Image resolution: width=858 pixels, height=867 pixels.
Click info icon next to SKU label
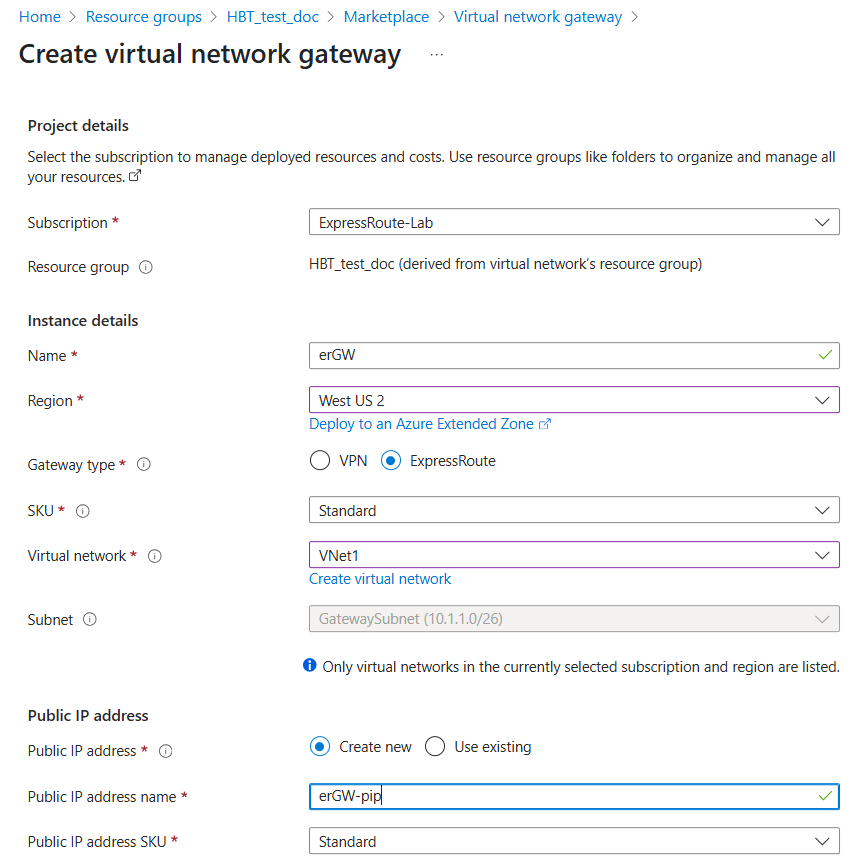(x=83, y=511)
